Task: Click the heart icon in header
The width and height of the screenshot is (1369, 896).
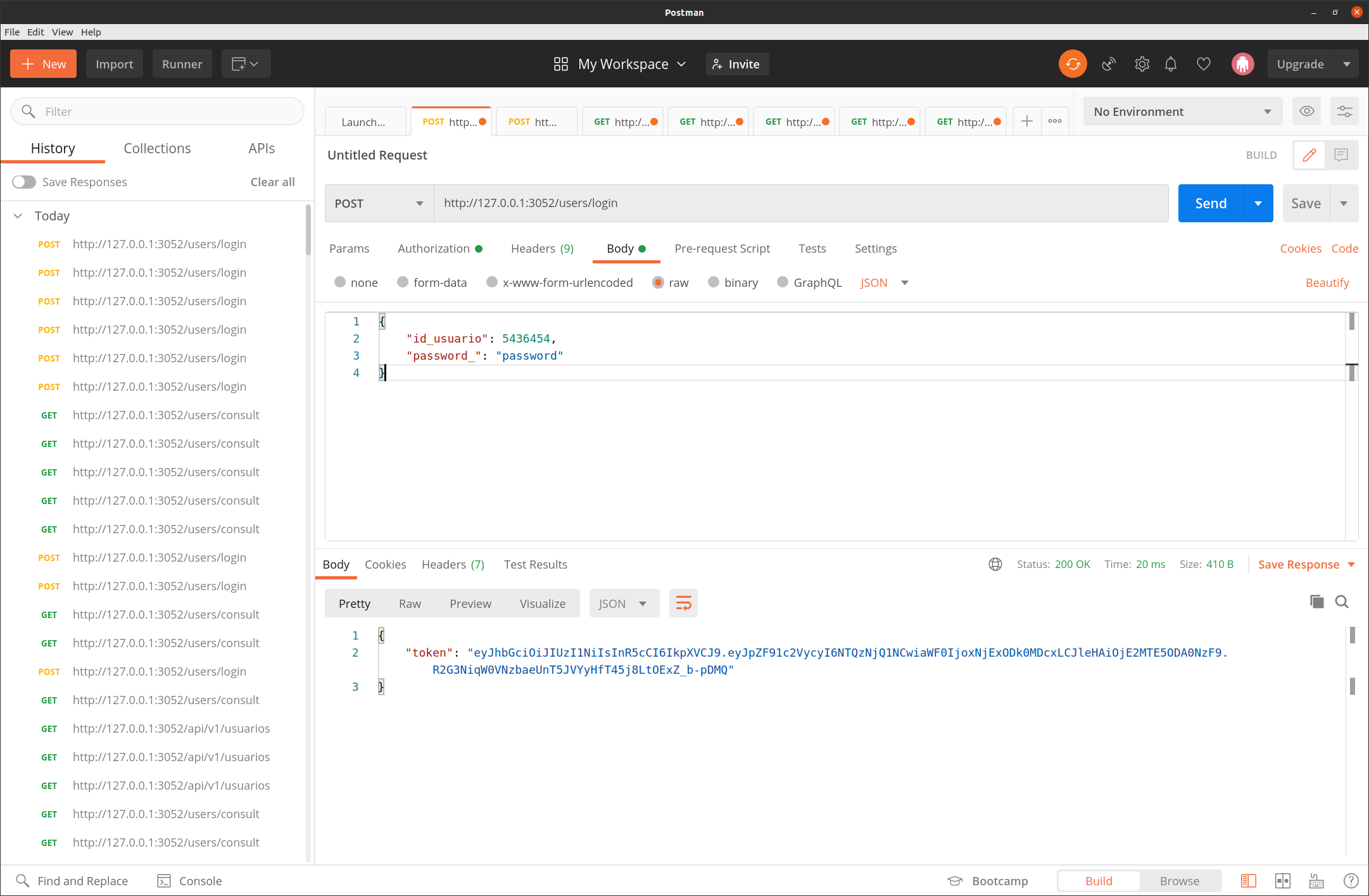Action: click(1204, 64)
